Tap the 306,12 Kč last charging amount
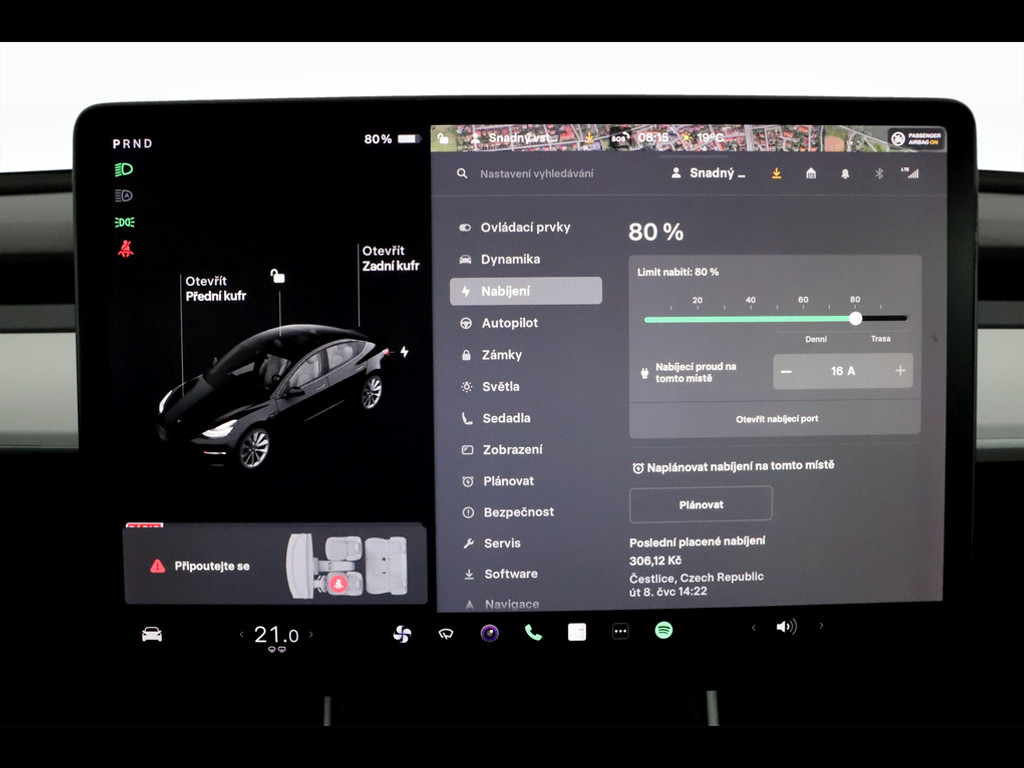Screen dimensions: 1024x768 655,560
